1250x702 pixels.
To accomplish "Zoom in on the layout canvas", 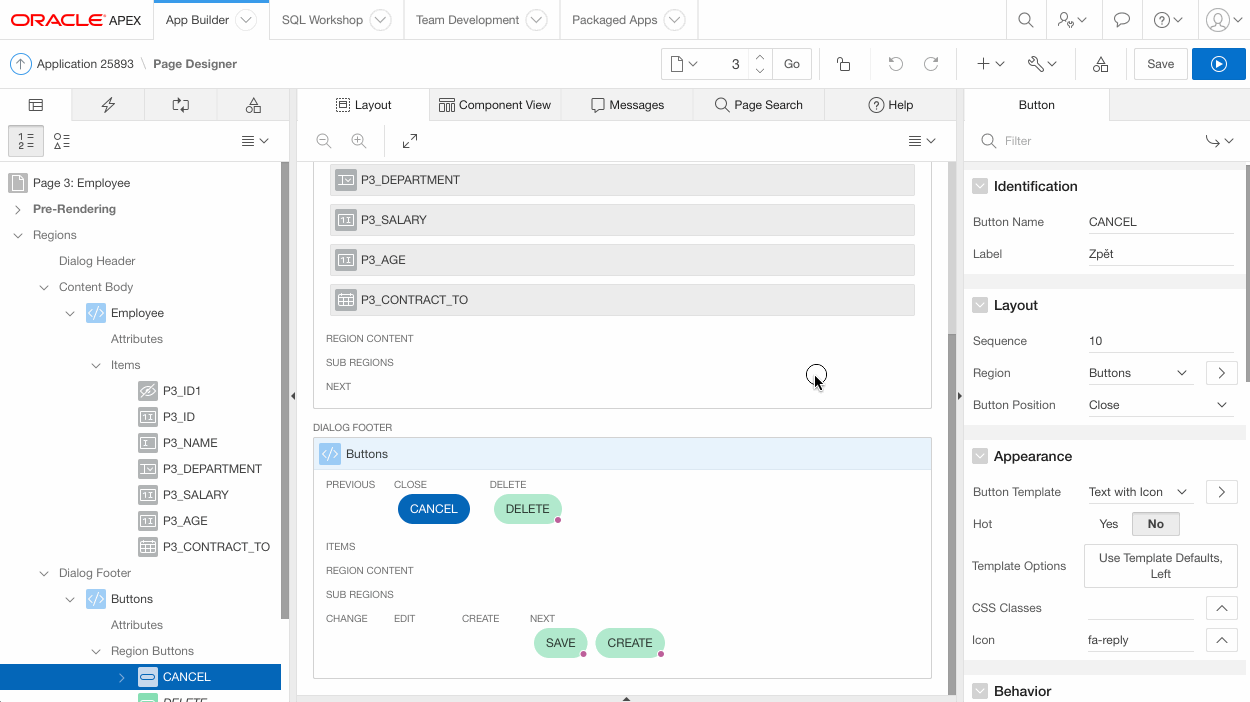I will tap(358, 141).
